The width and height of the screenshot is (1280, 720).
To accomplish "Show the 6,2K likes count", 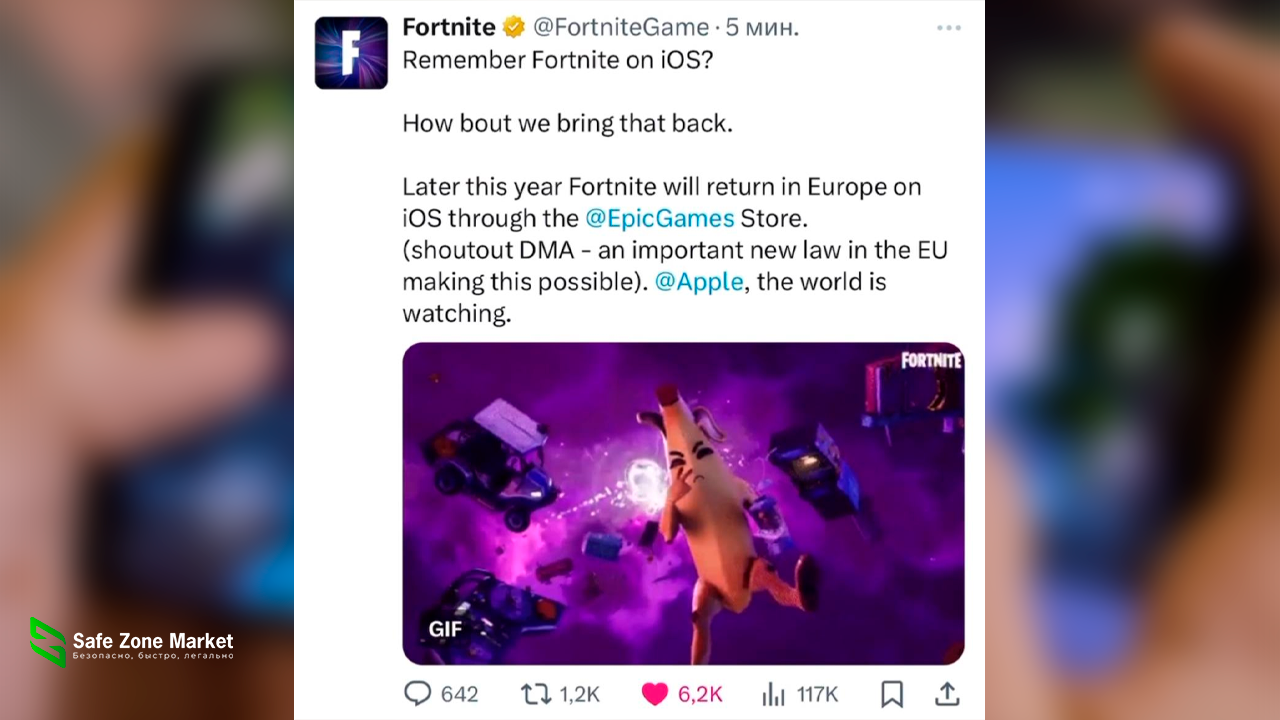I will [x=700, y=694].
